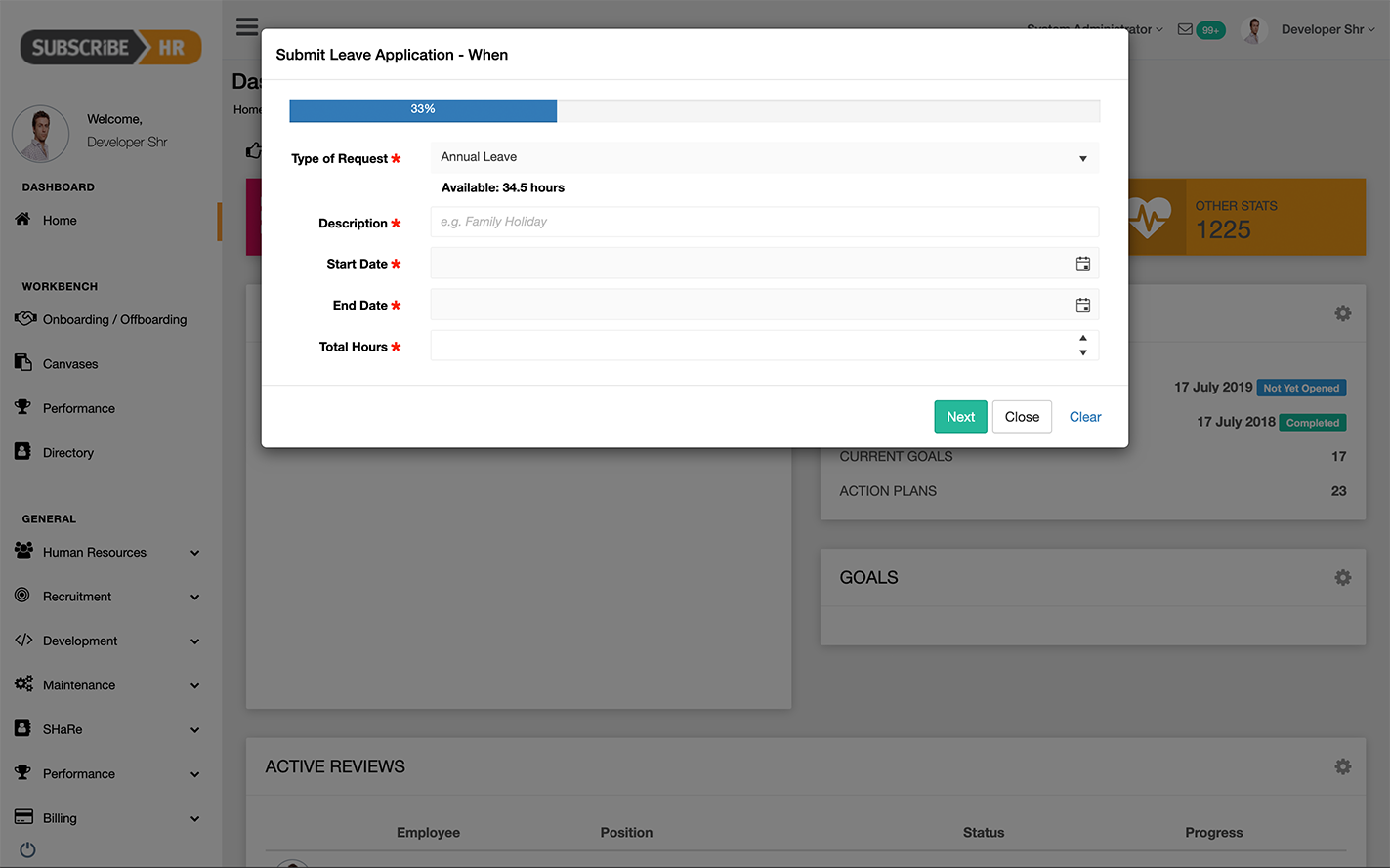The height and width of the screenshot is (868, 1390).
Task: Select the Canvases icon in the sidebar
Action: (x=25, y=363)
